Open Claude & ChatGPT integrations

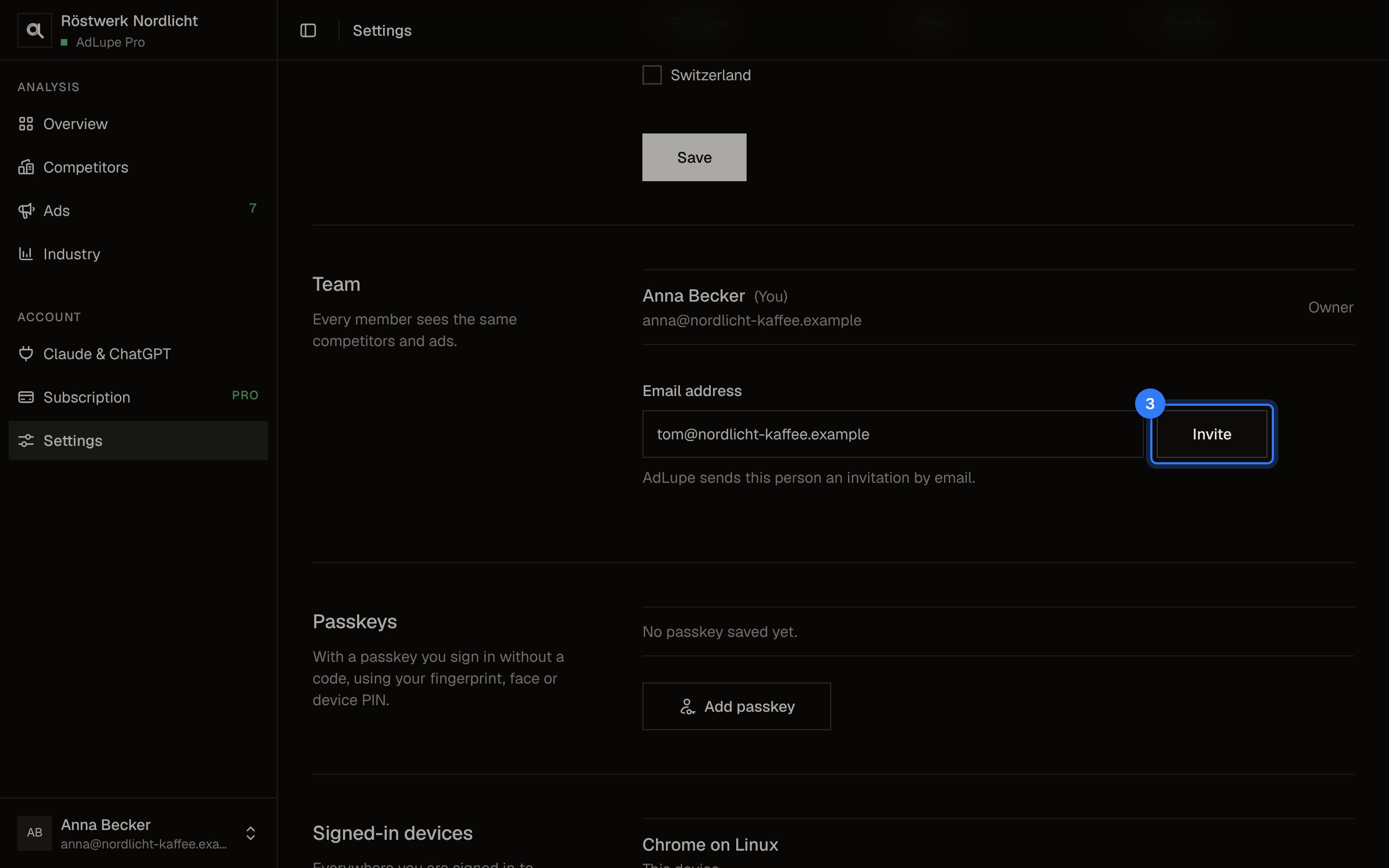[138, 354]
